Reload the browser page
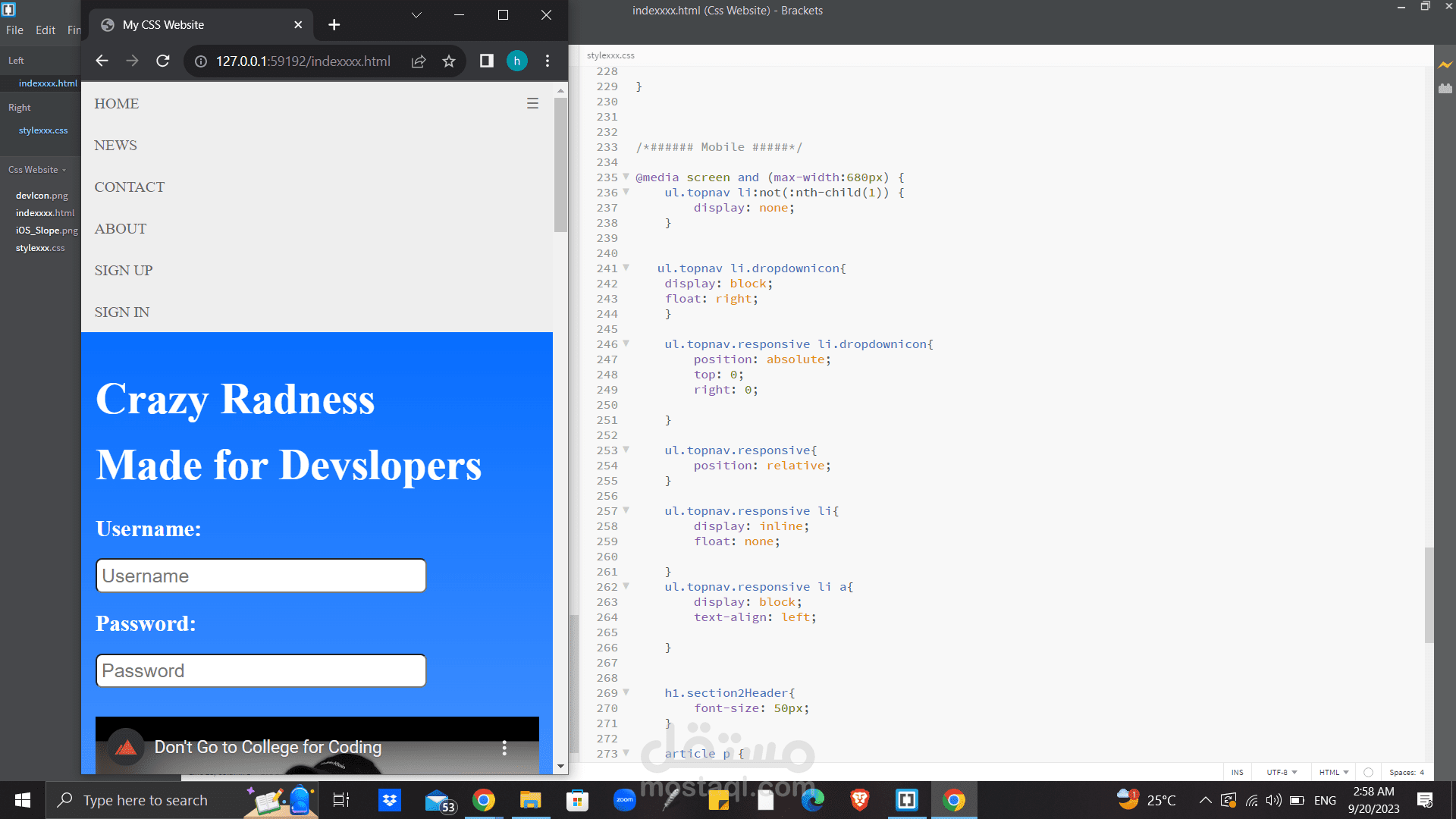This screenshot has width=1456, height=819. pos(162,61)
